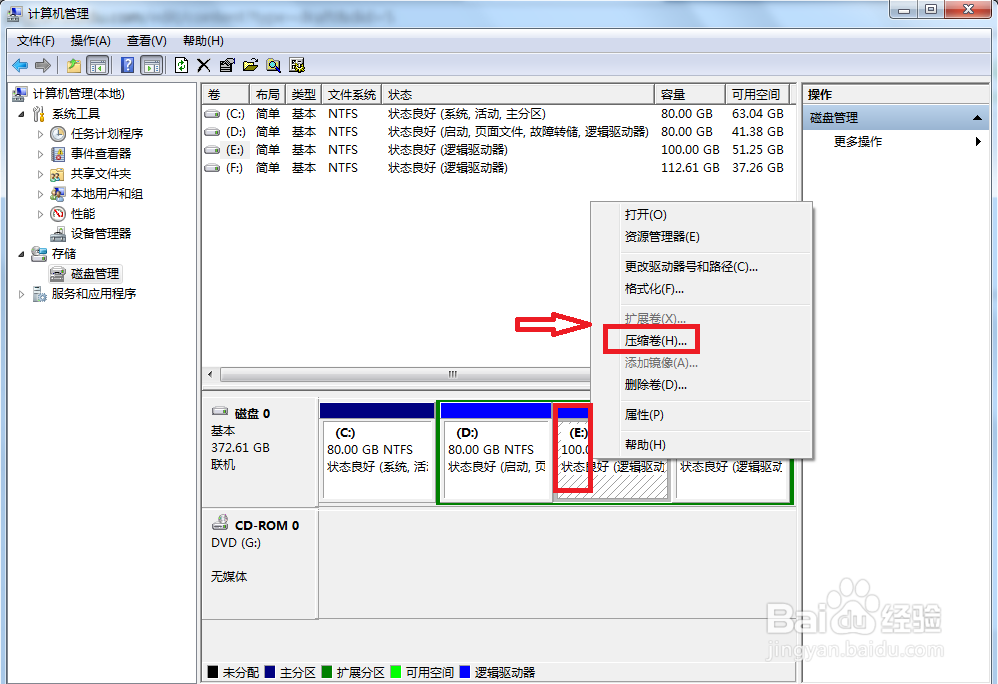Click the properties toolbar icon

(224, 64)
